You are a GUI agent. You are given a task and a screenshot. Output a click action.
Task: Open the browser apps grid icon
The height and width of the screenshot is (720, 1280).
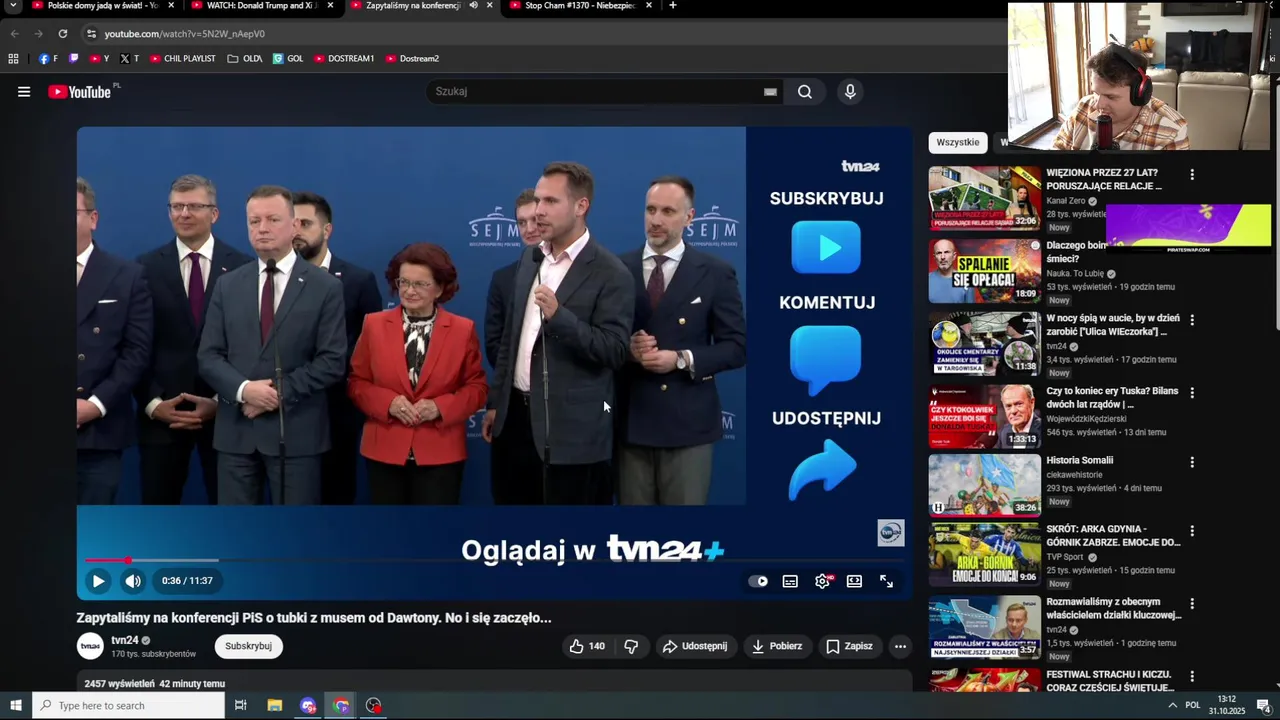pos(13,59)
